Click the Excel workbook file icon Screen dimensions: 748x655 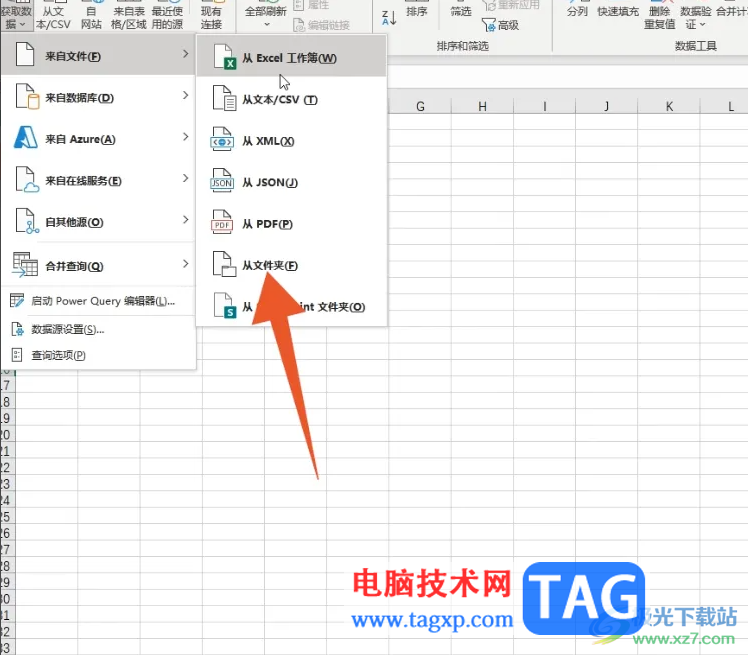[x=224, y=57]
